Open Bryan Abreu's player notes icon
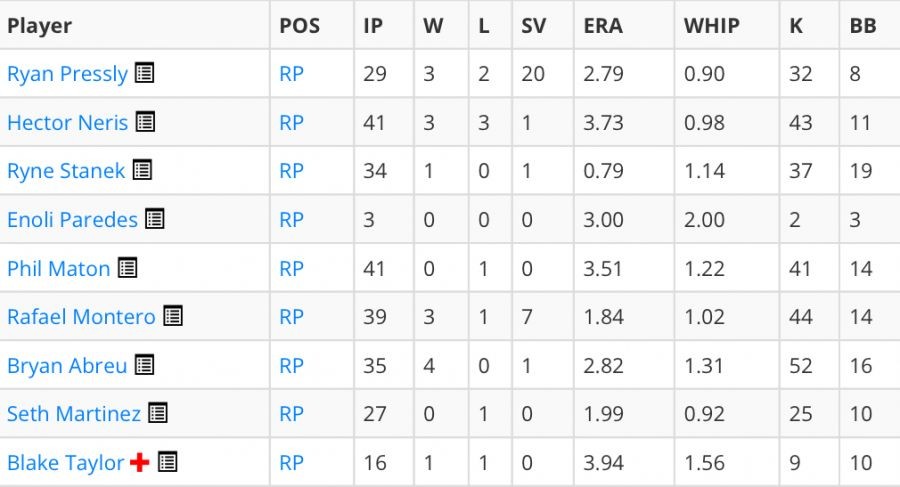The image size is (900, 487). click(144, 365)
